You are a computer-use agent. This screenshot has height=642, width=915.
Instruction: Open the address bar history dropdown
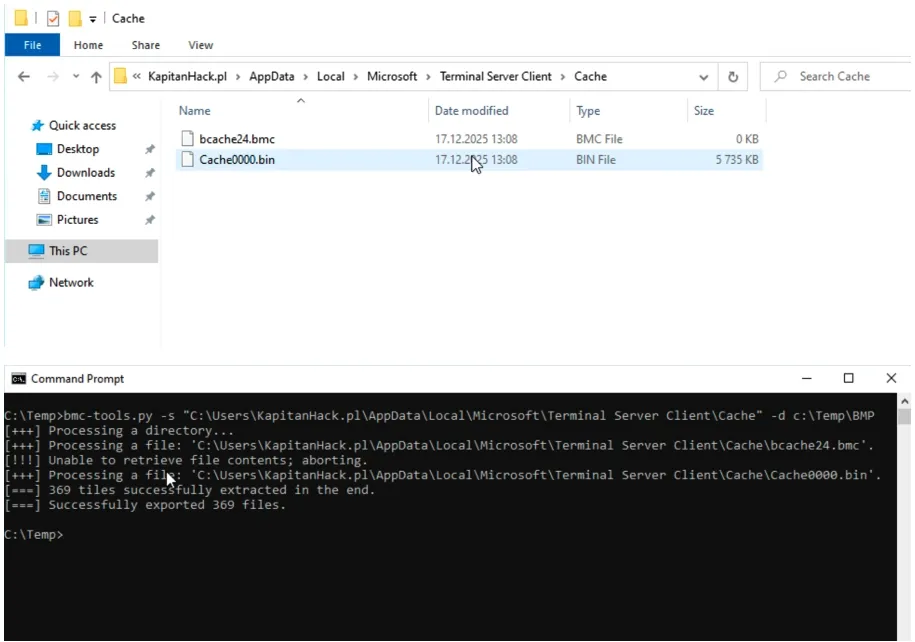704,77
